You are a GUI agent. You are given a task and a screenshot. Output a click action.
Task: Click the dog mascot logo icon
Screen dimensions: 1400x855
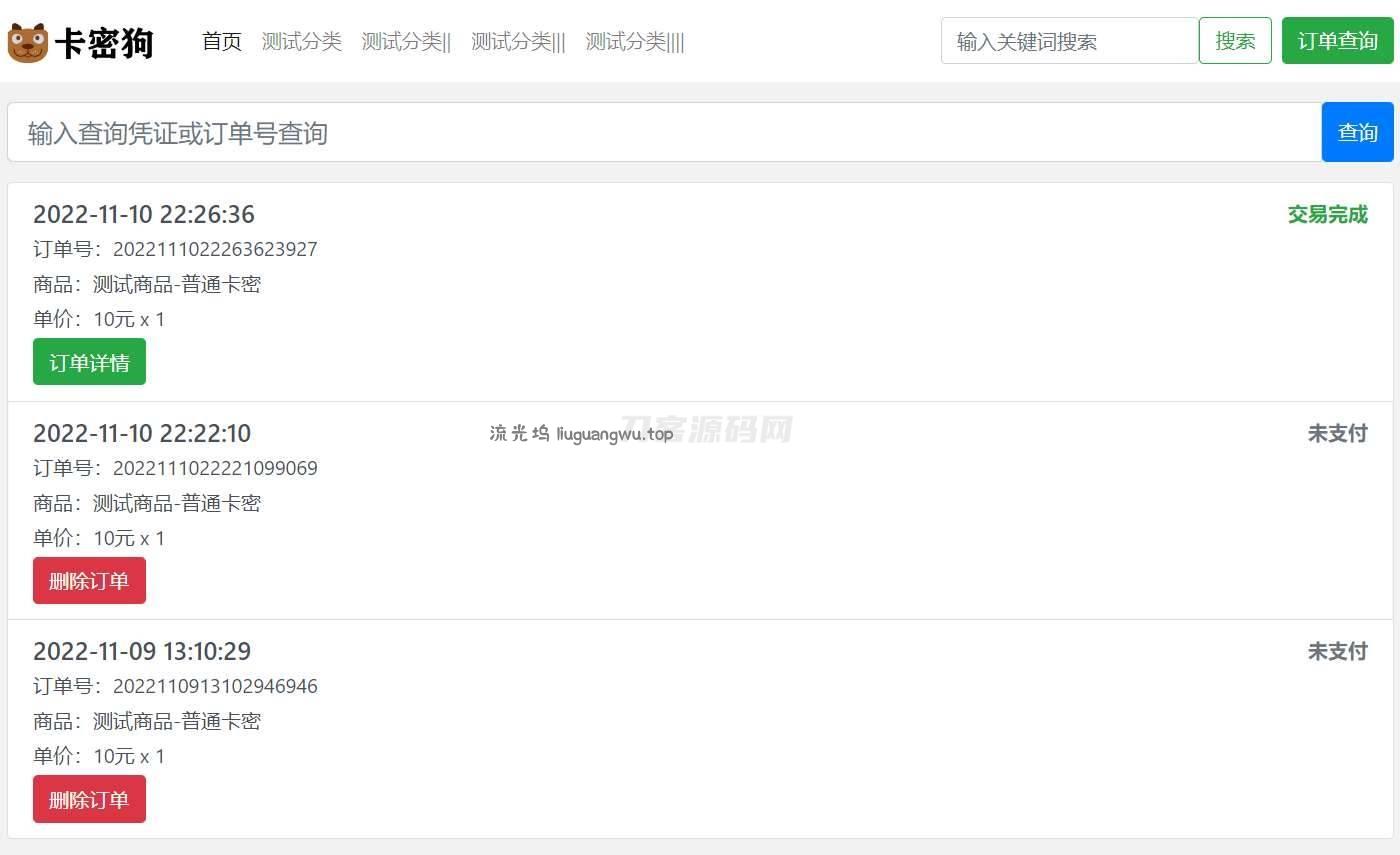pos(28,42)
